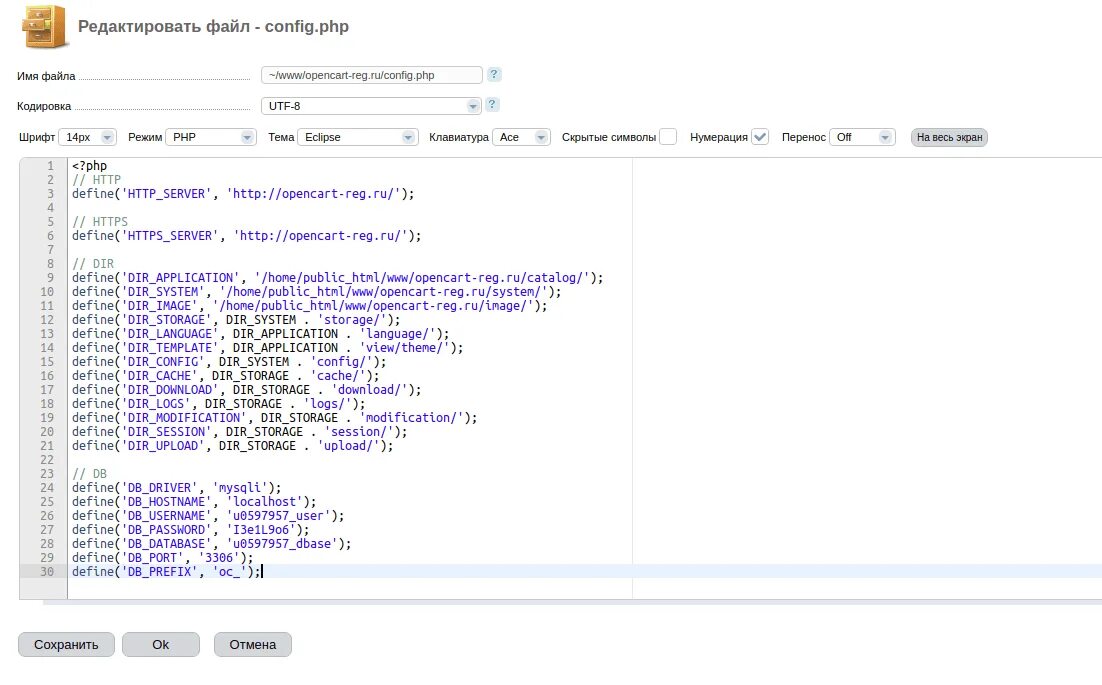The image size is (1102, 685).
Task: Click the DIR_MODIFICATION define line
Action: tap(275, 418)
